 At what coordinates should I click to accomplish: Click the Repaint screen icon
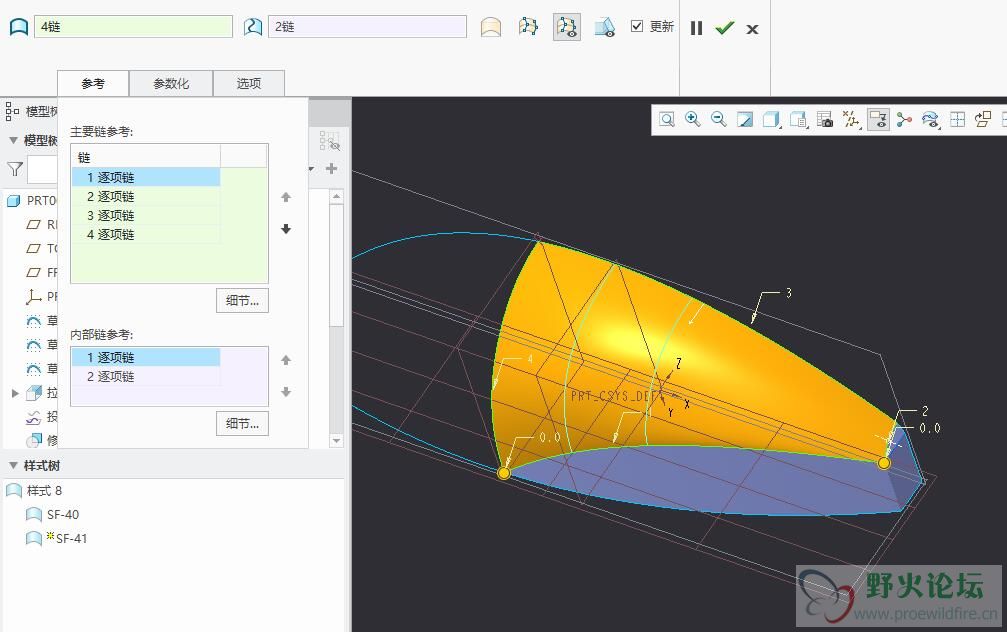(x=745, y=119)
